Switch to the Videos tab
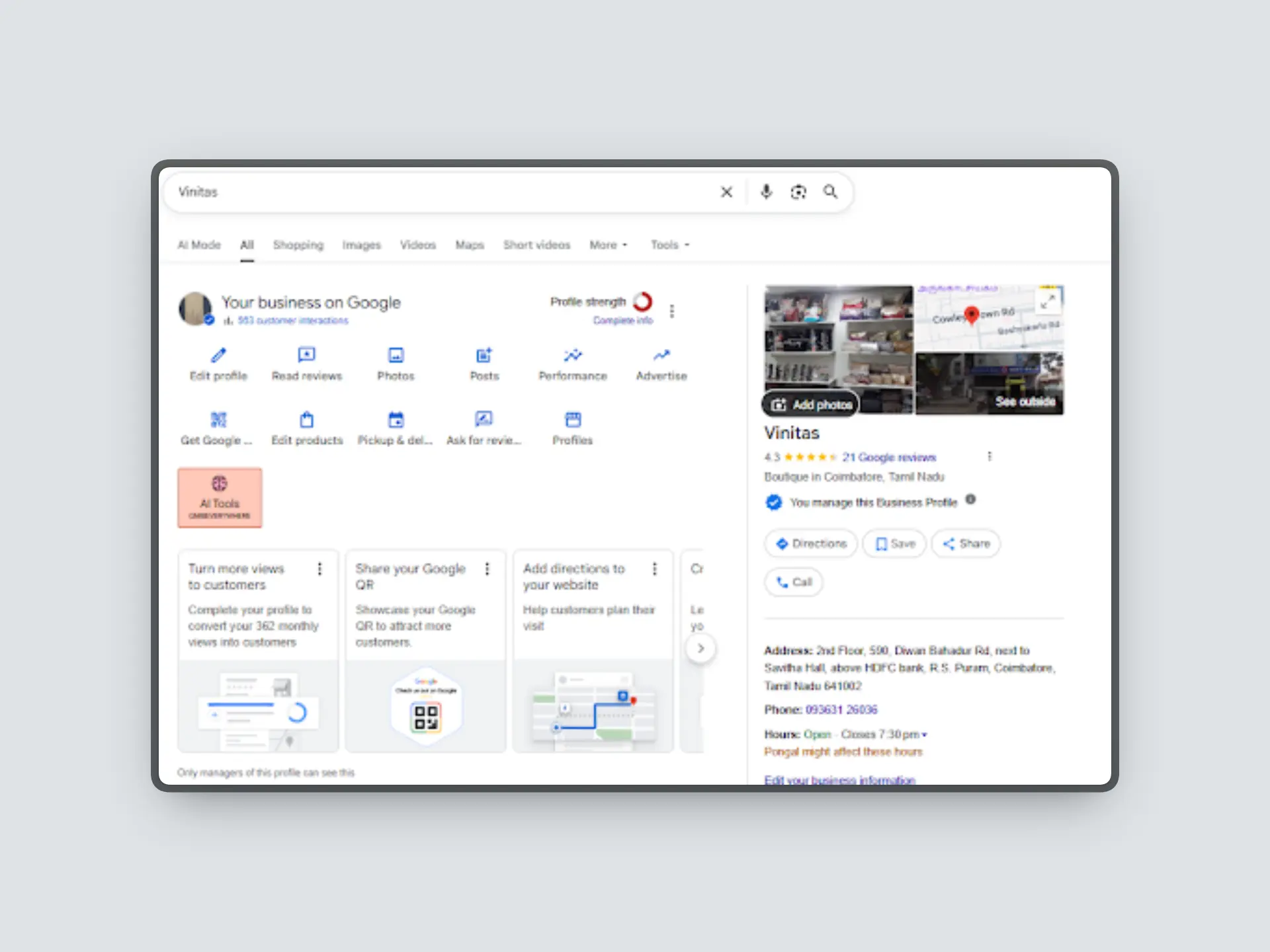1270x952 pixels. tap(418, 245)
